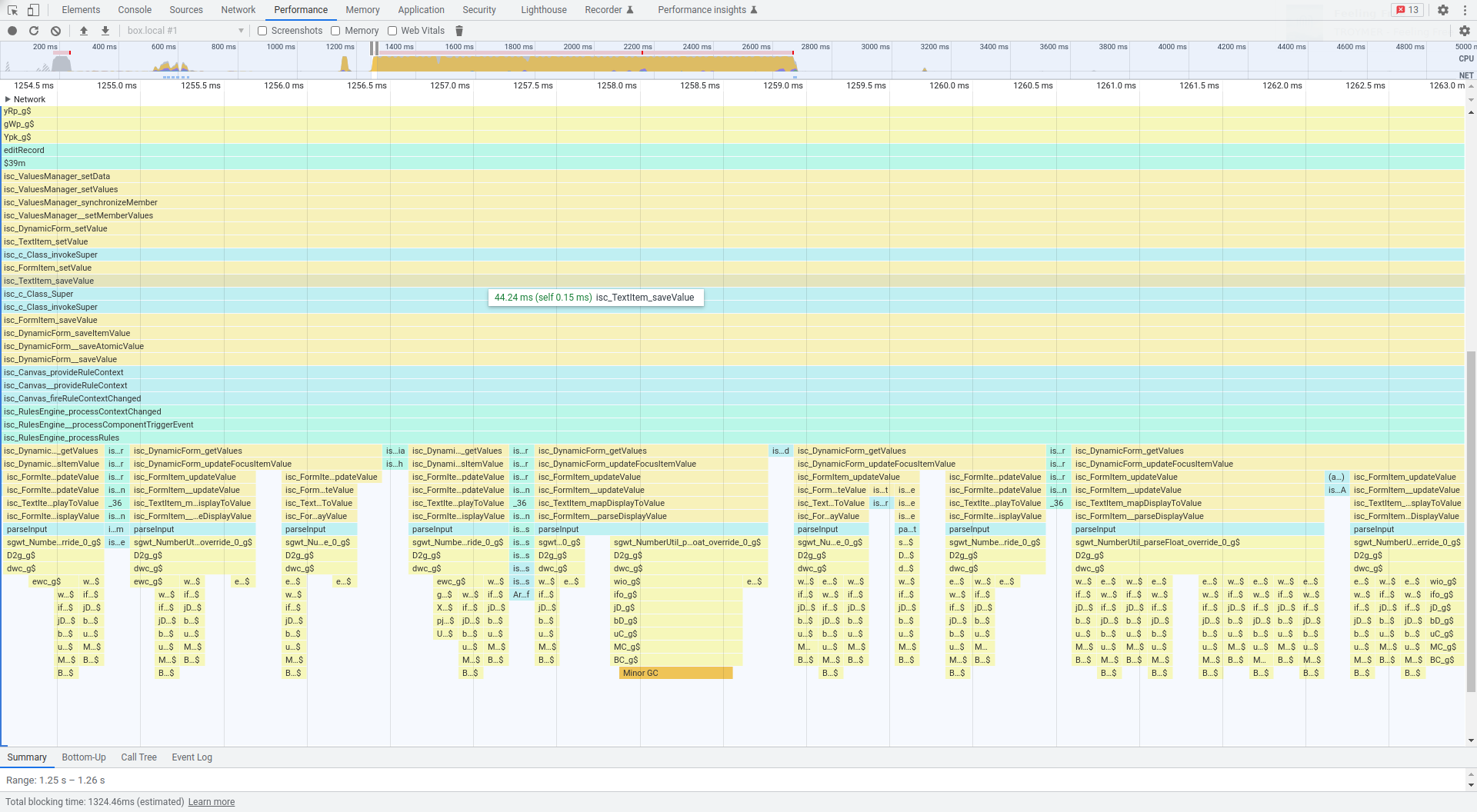Switch to the Lighthouse tab
1477x812 pixels.
[x=543, y=10]
